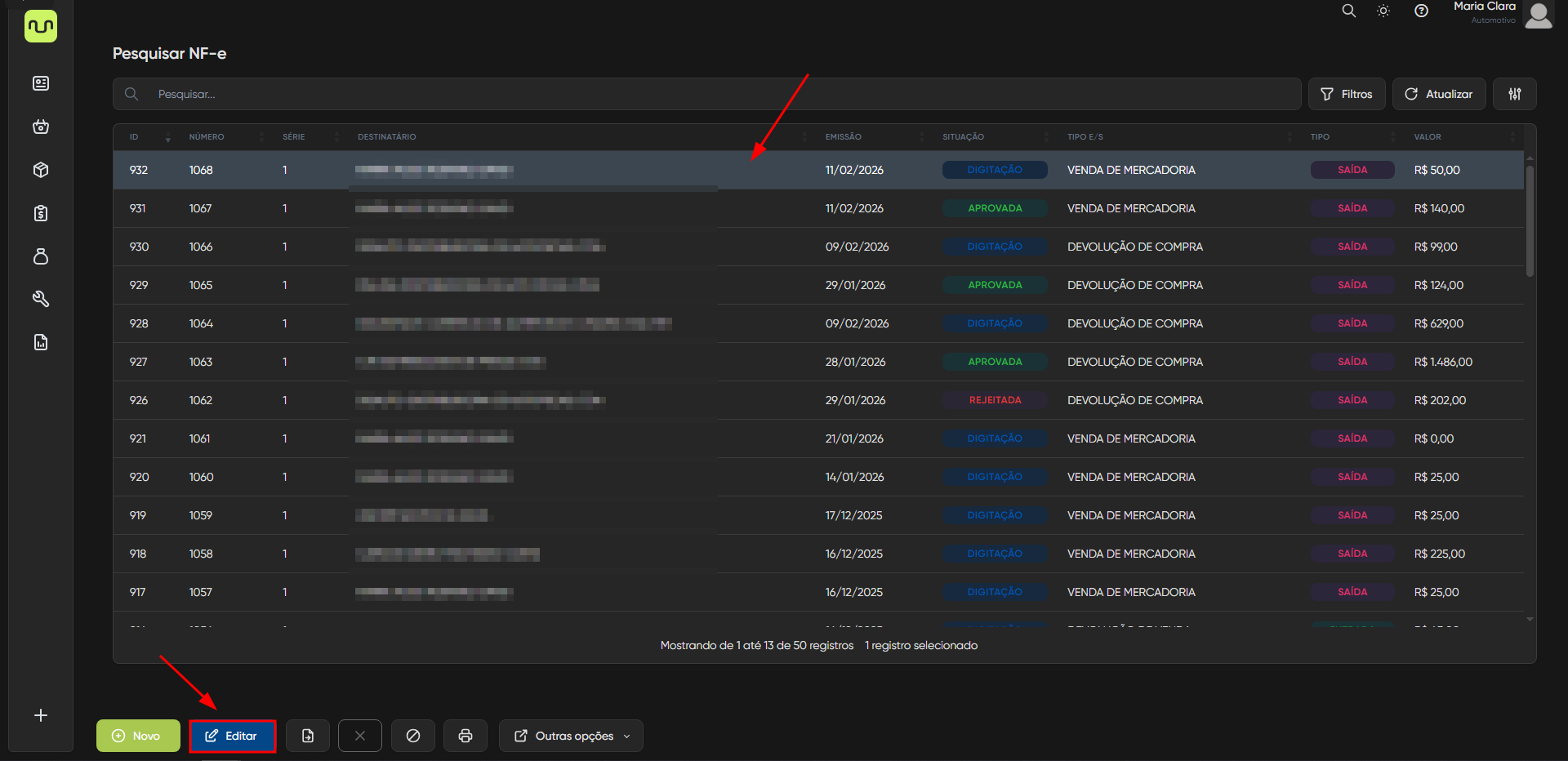1568x761 pixels.
Task: Click the table settings sliders icon
Action: 1514,94
